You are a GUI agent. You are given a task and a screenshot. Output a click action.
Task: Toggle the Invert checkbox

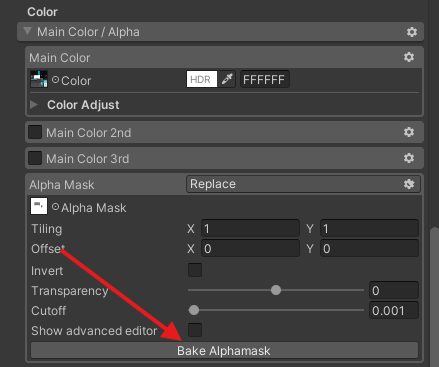click(195, 270)
